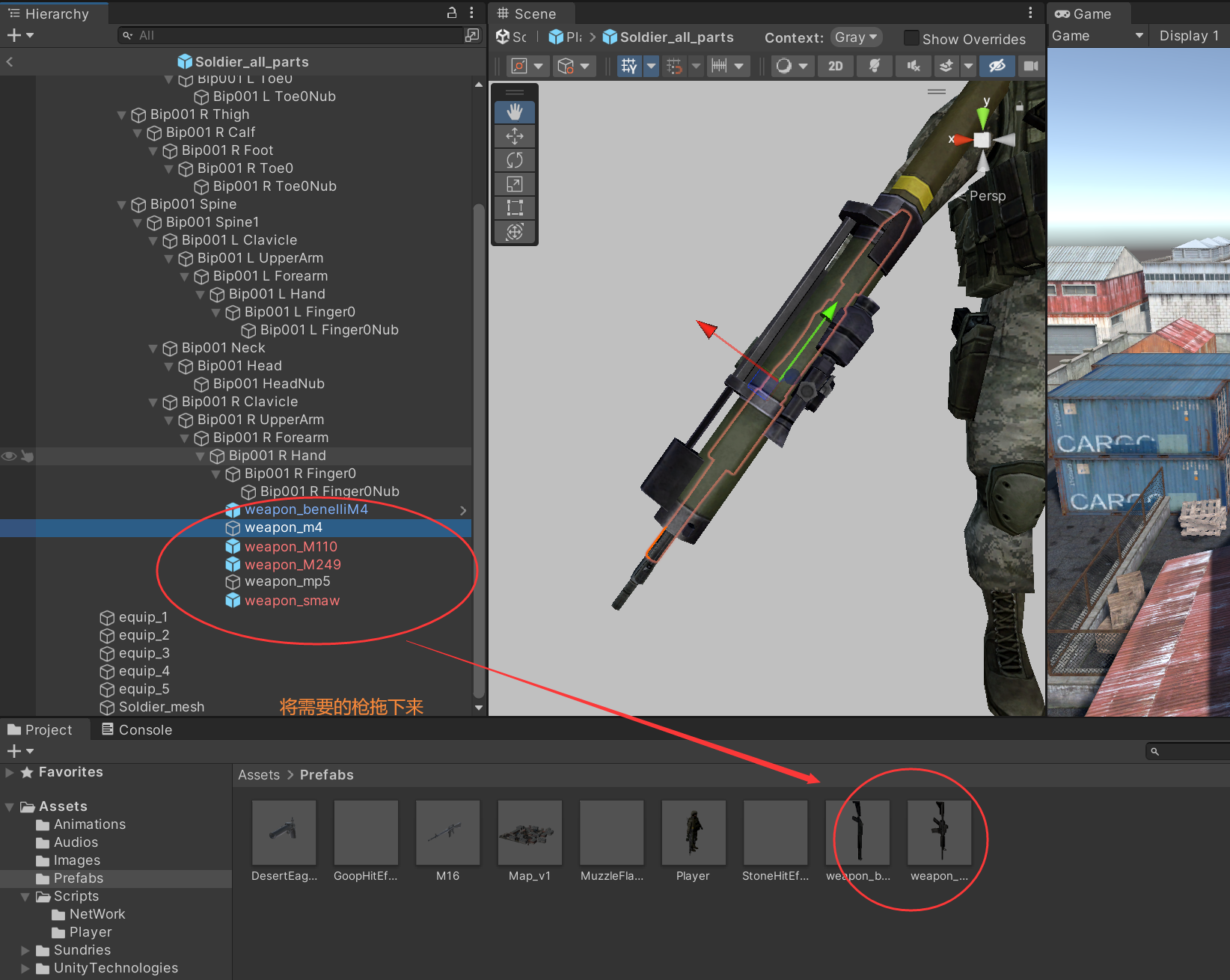Image resolution: width=1230 pixels, height=980 pixels.
Task: Collapse the Bip001 Spine node
Action: click(122, 204)
